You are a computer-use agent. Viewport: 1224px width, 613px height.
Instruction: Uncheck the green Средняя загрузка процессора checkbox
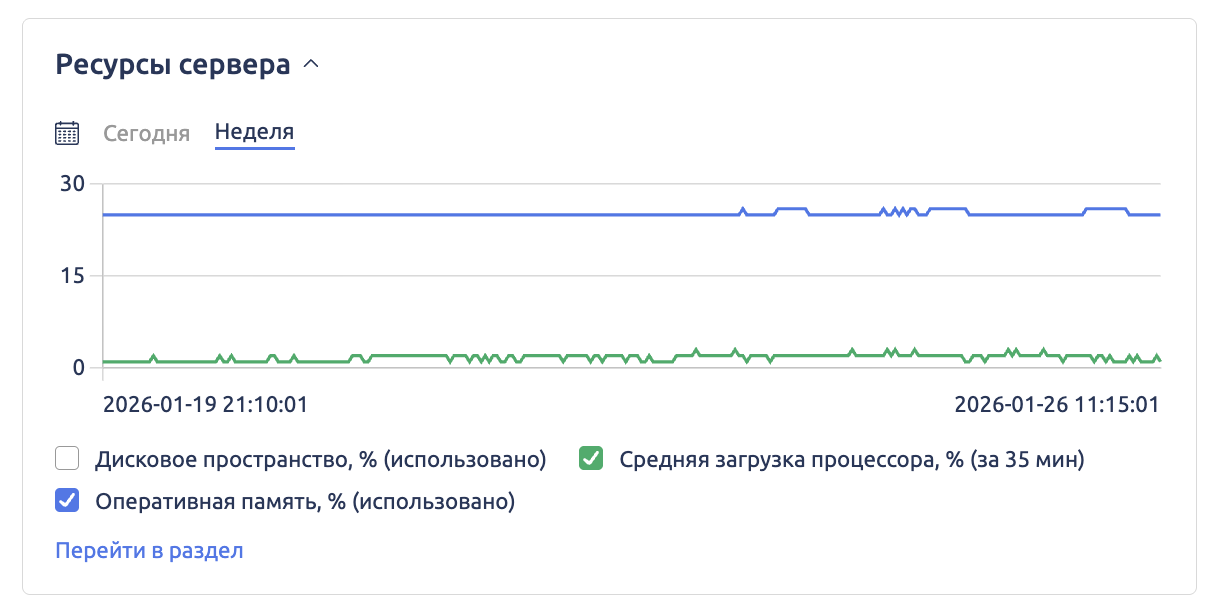pyautogui.click(x=591, y=460)
